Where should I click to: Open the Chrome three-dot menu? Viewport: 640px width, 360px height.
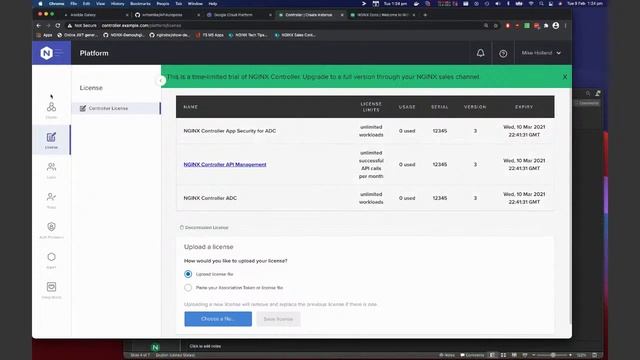point(565,25)
